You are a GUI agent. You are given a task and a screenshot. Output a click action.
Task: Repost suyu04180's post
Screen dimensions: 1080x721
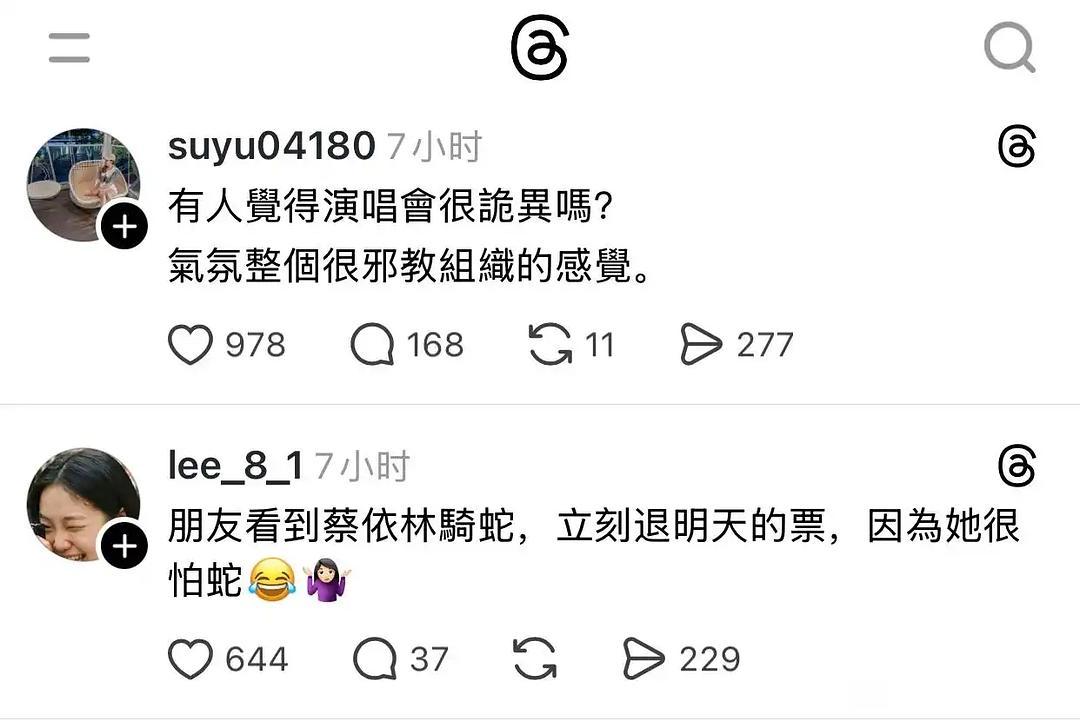(x=550, y=344)
